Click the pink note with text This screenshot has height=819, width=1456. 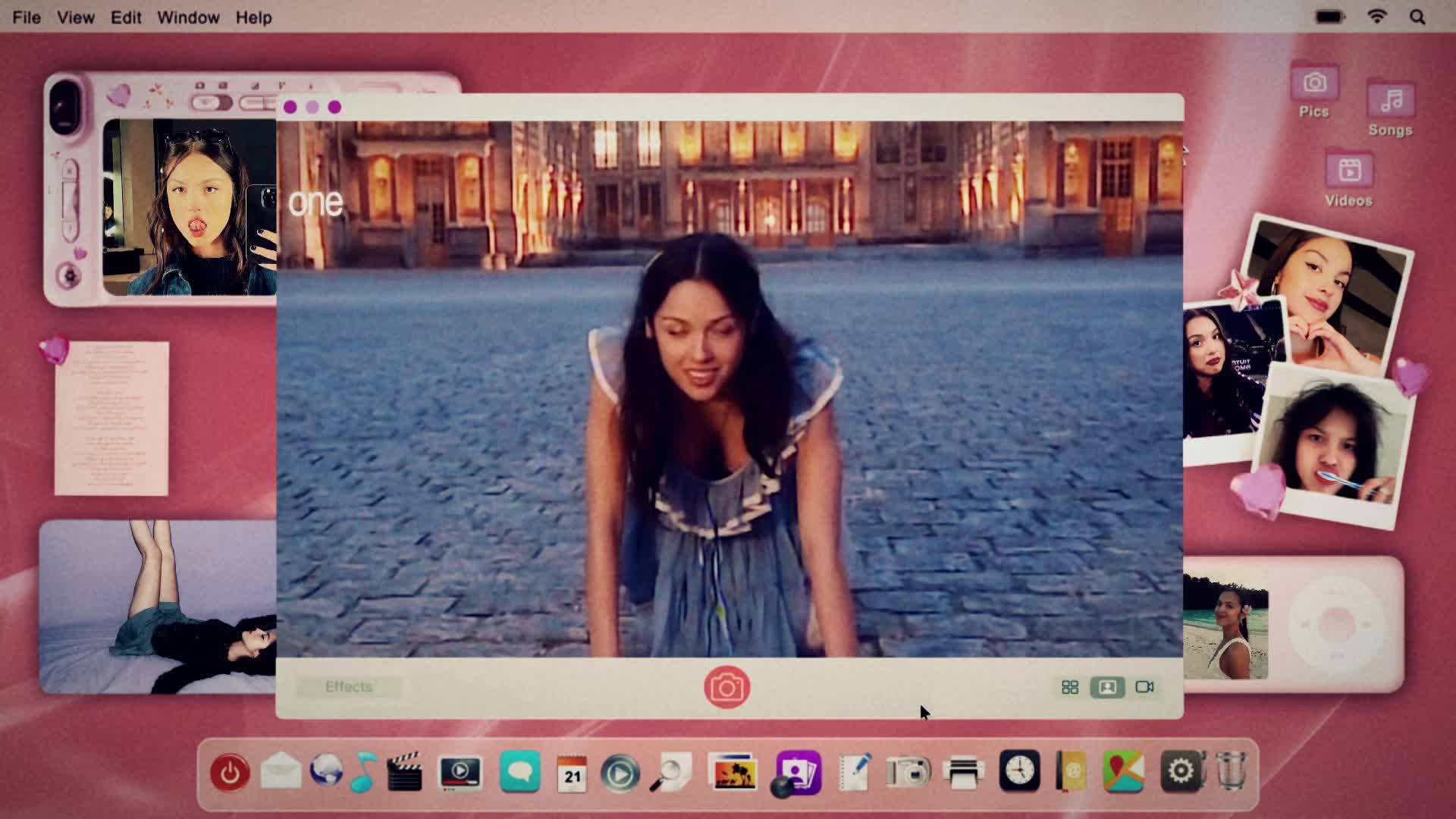pos(111,419)
